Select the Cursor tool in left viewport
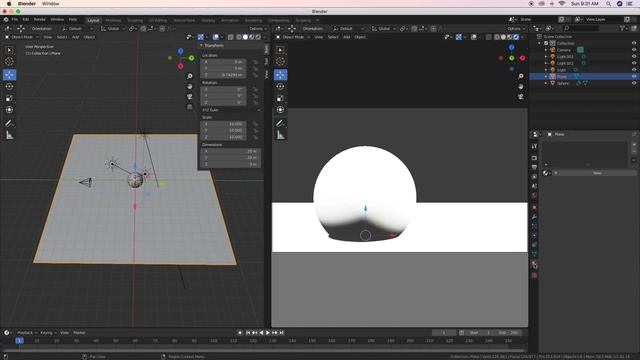Screen dimensions: 640x360 point(9,61)
